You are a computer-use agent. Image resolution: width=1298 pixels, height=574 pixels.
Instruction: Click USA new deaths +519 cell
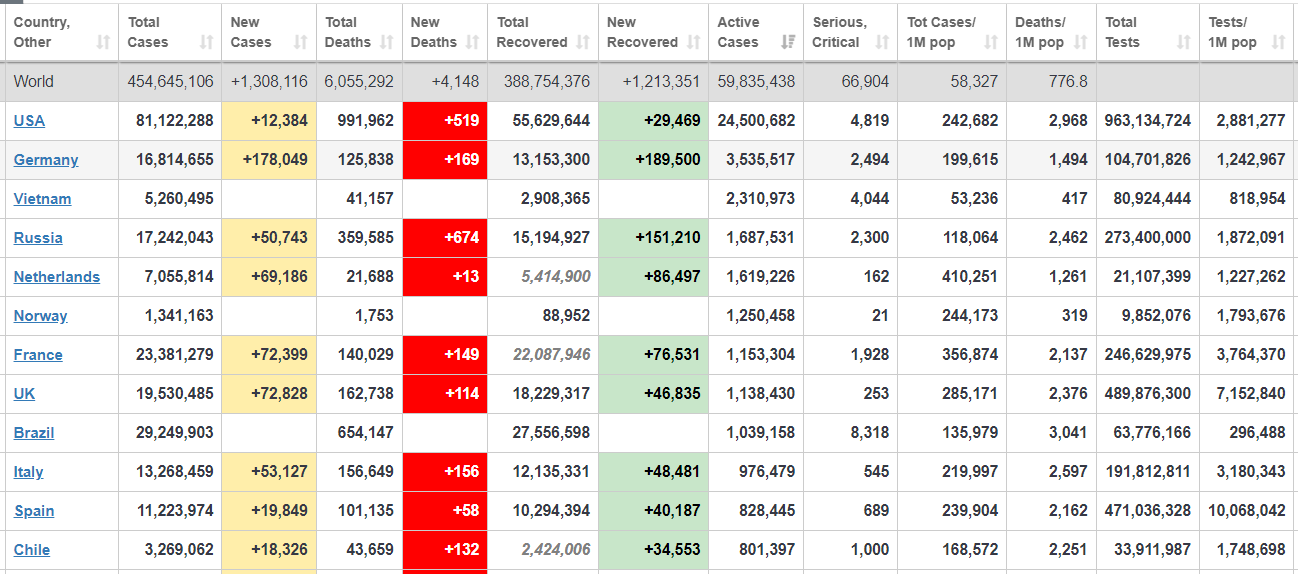coord(445,120)
